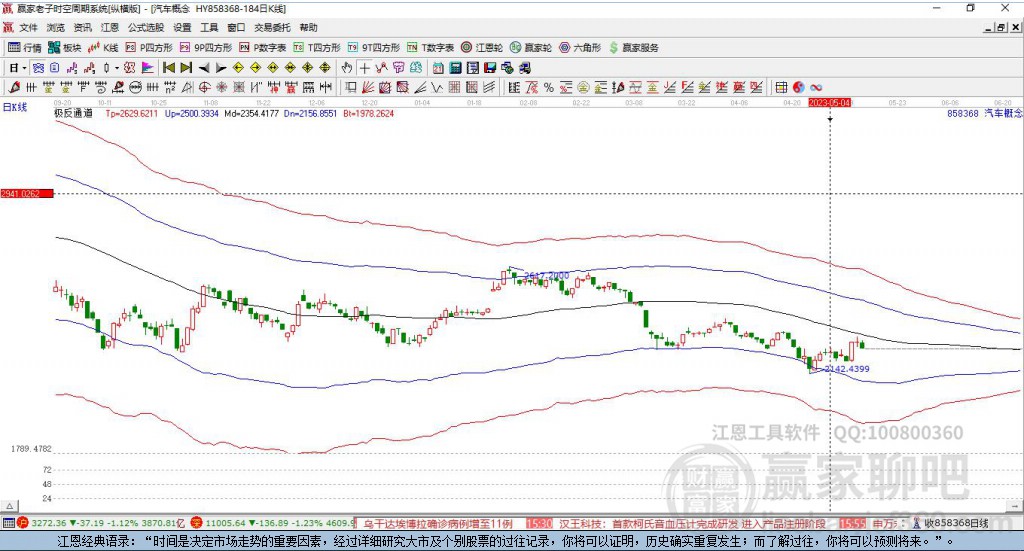
Task: Open the calculator icon
Action: [x=456, y=68]
